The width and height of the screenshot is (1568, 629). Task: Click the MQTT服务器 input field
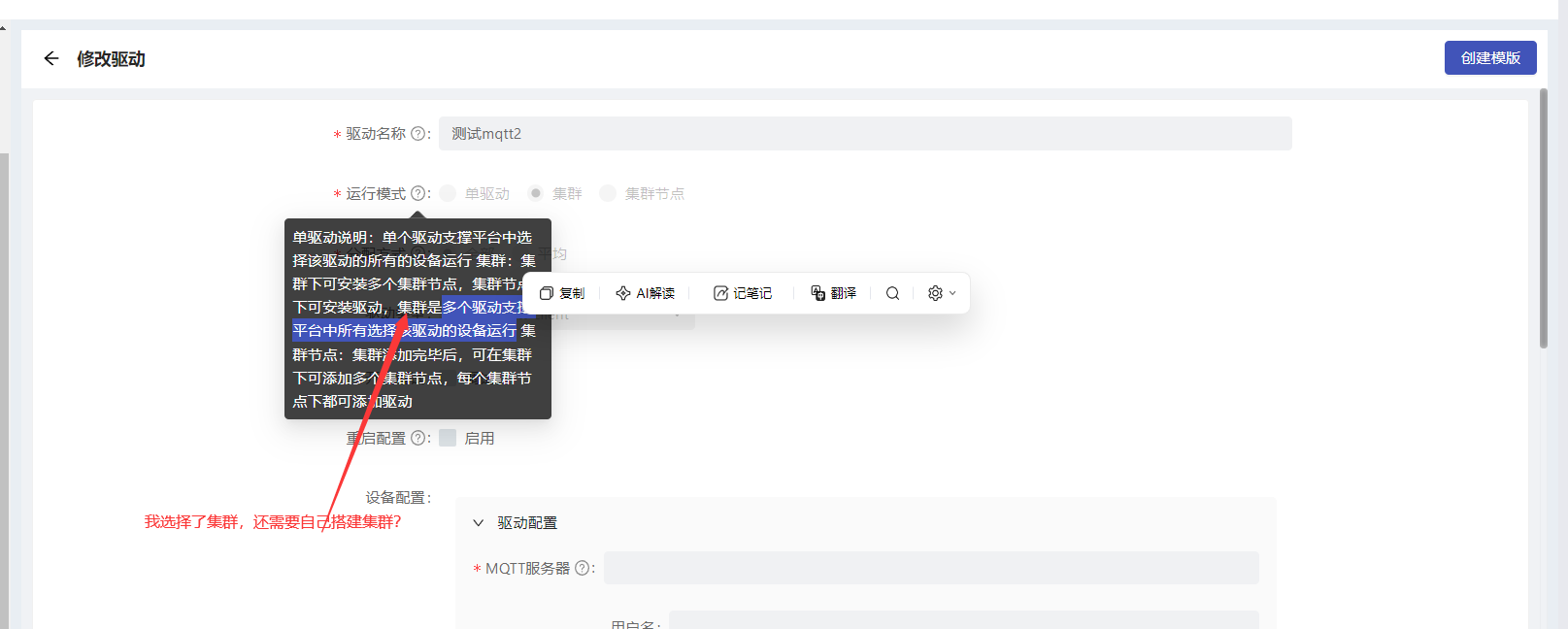pos(931,568)
